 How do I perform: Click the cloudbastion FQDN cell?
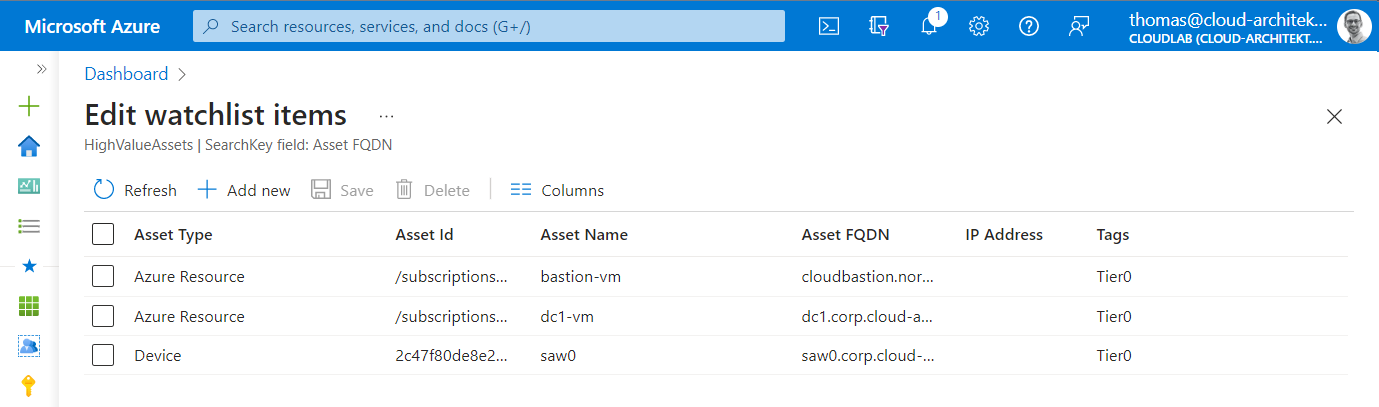point(868,276)
